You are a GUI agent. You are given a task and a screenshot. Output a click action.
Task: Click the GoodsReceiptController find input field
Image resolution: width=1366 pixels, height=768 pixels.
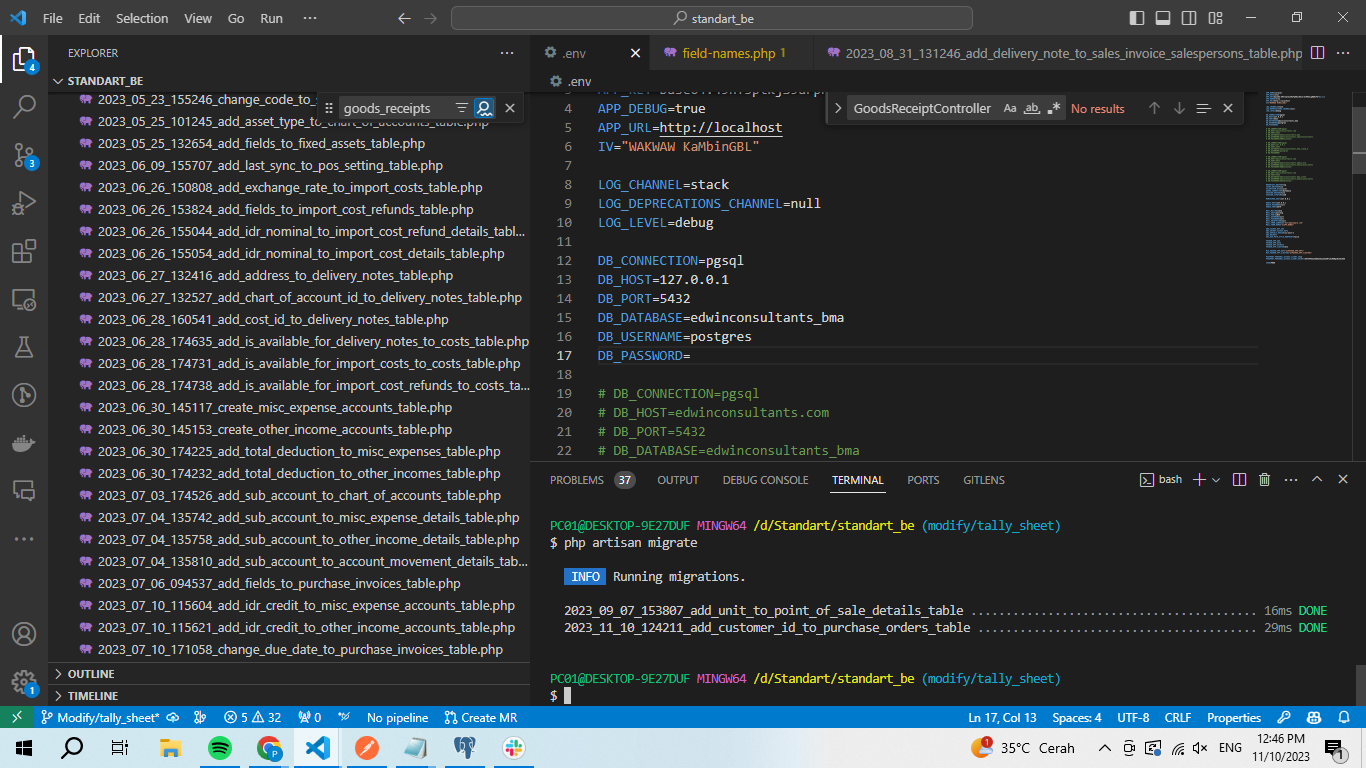coord(920,108)
